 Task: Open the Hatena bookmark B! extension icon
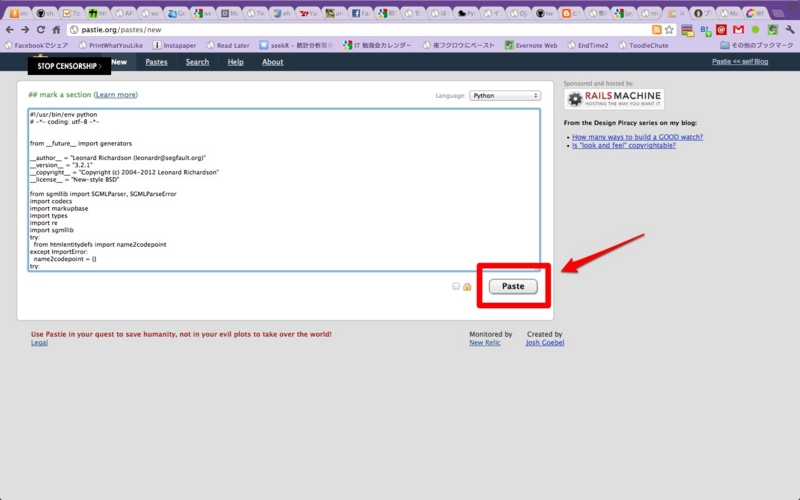coord(706,30)
